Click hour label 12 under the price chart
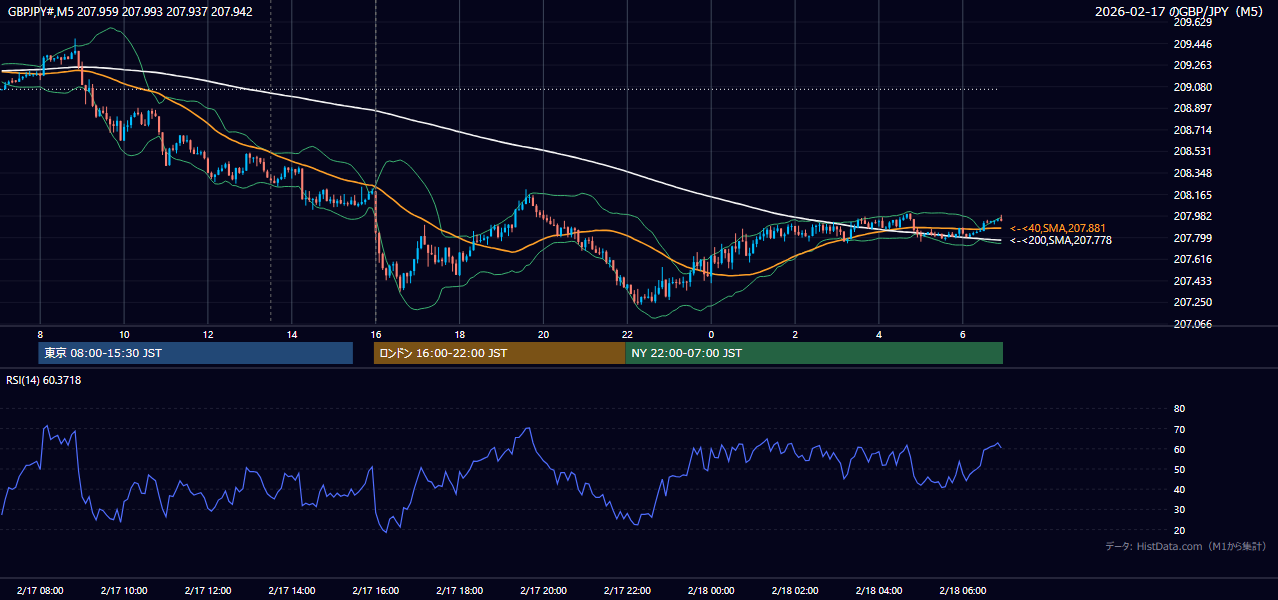The image size is (1278, 600). (x=208, y=334)
